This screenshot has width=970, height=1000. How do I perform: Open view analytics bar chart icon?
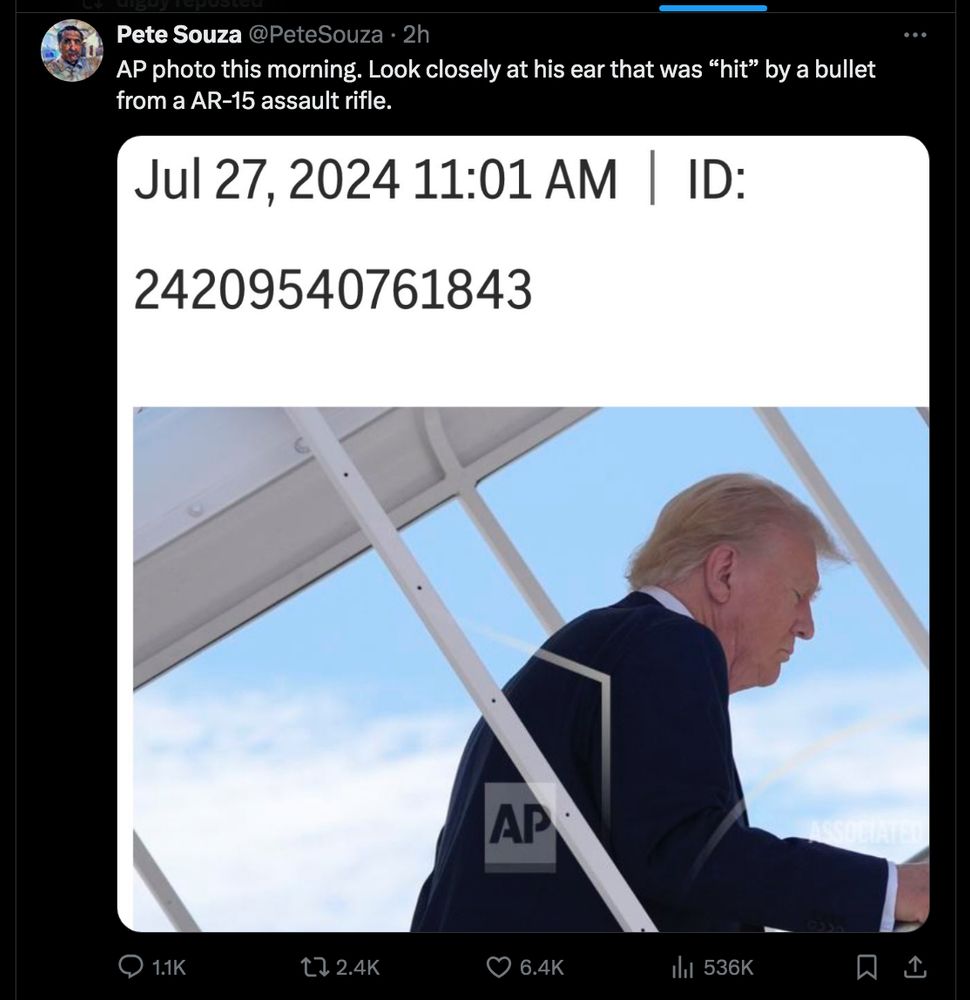click(x=682, y=967)
